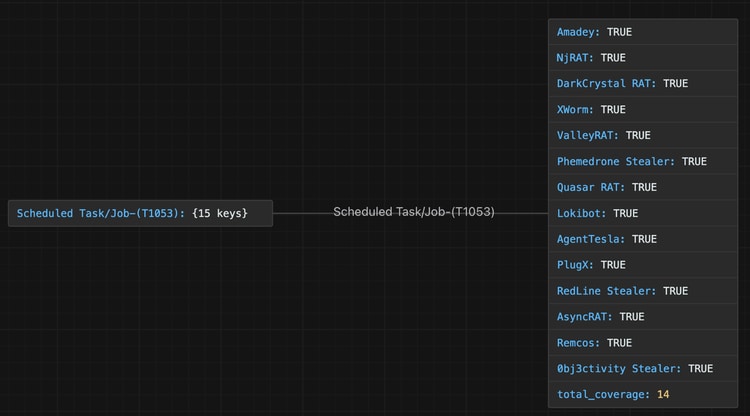750x416 pixels.
Task: Select the AgentTesla: TRUE row
Action: pos(643,239)
